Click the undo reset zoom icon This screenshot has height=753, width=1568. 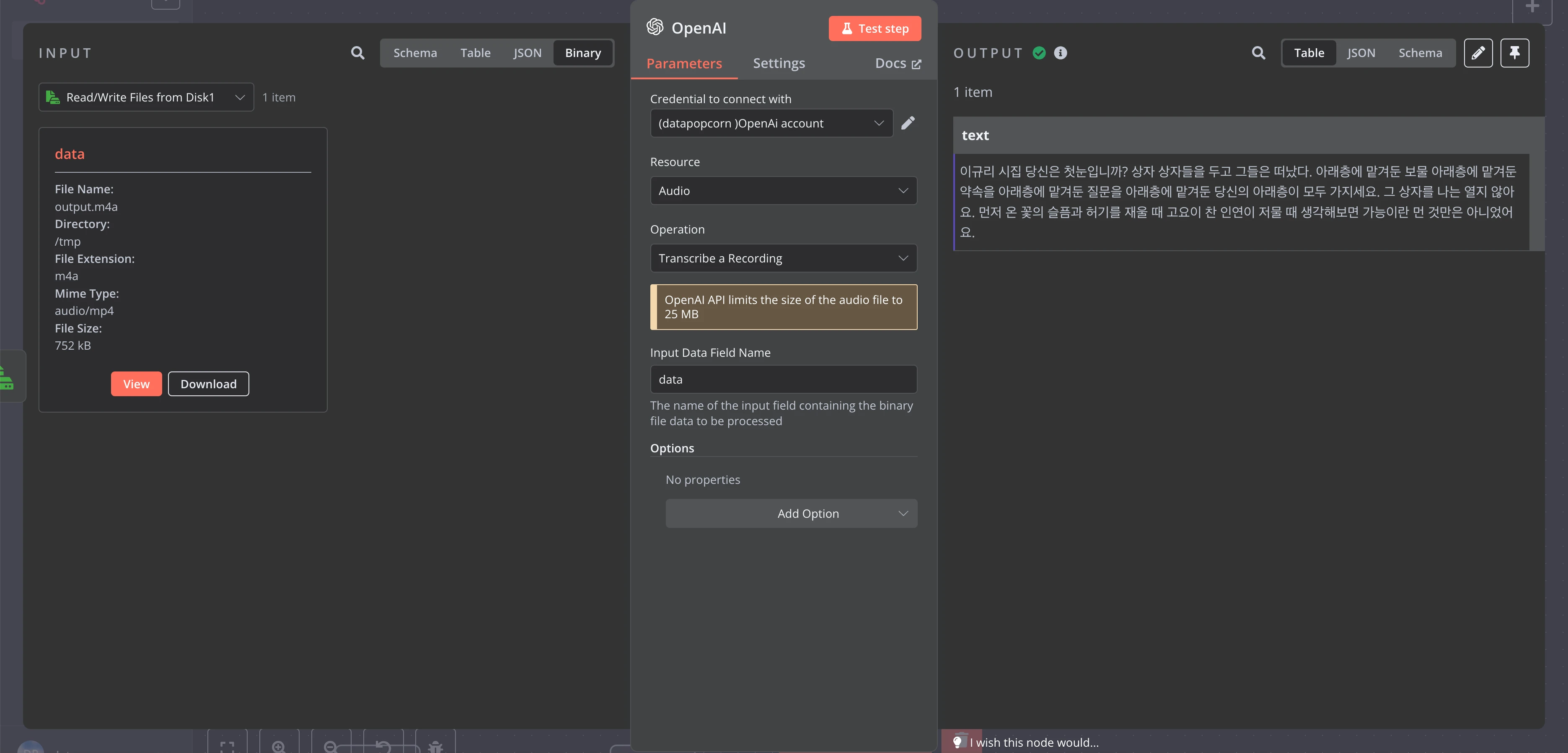coord(383,746)
